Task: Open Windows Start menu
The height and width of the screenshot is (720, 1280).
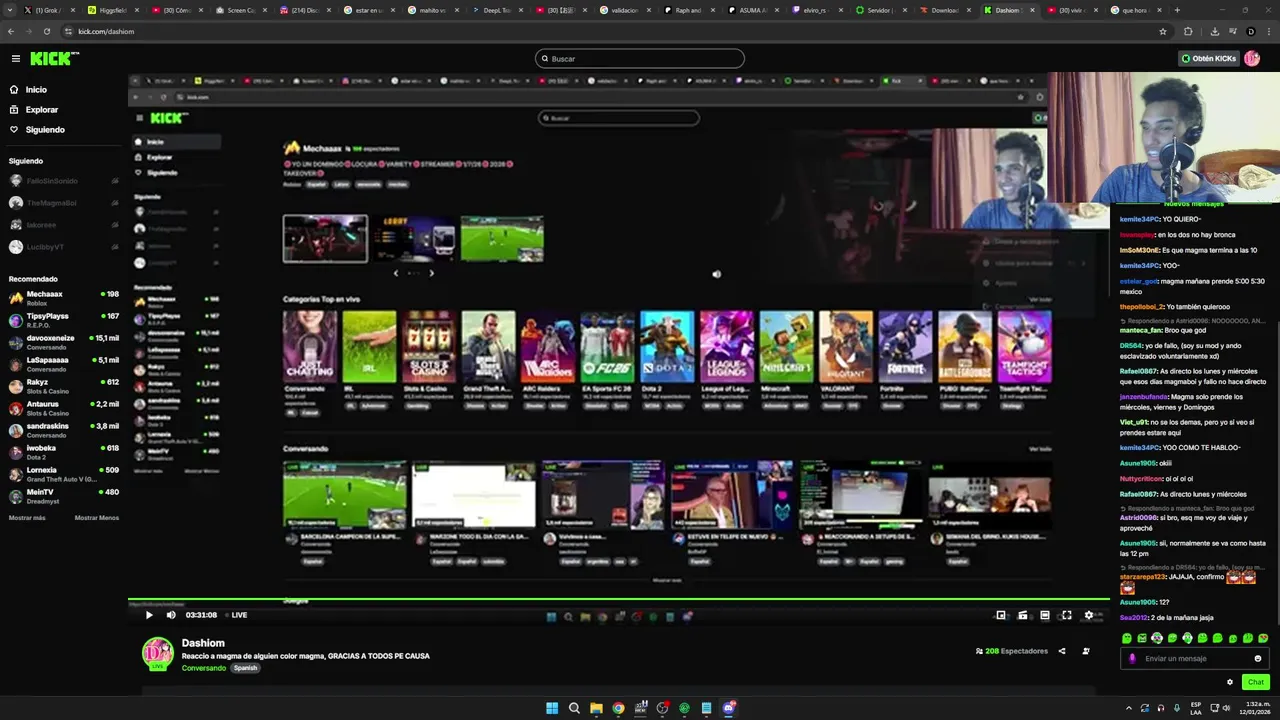Action: pyautogui.click(x=552, y=708)
